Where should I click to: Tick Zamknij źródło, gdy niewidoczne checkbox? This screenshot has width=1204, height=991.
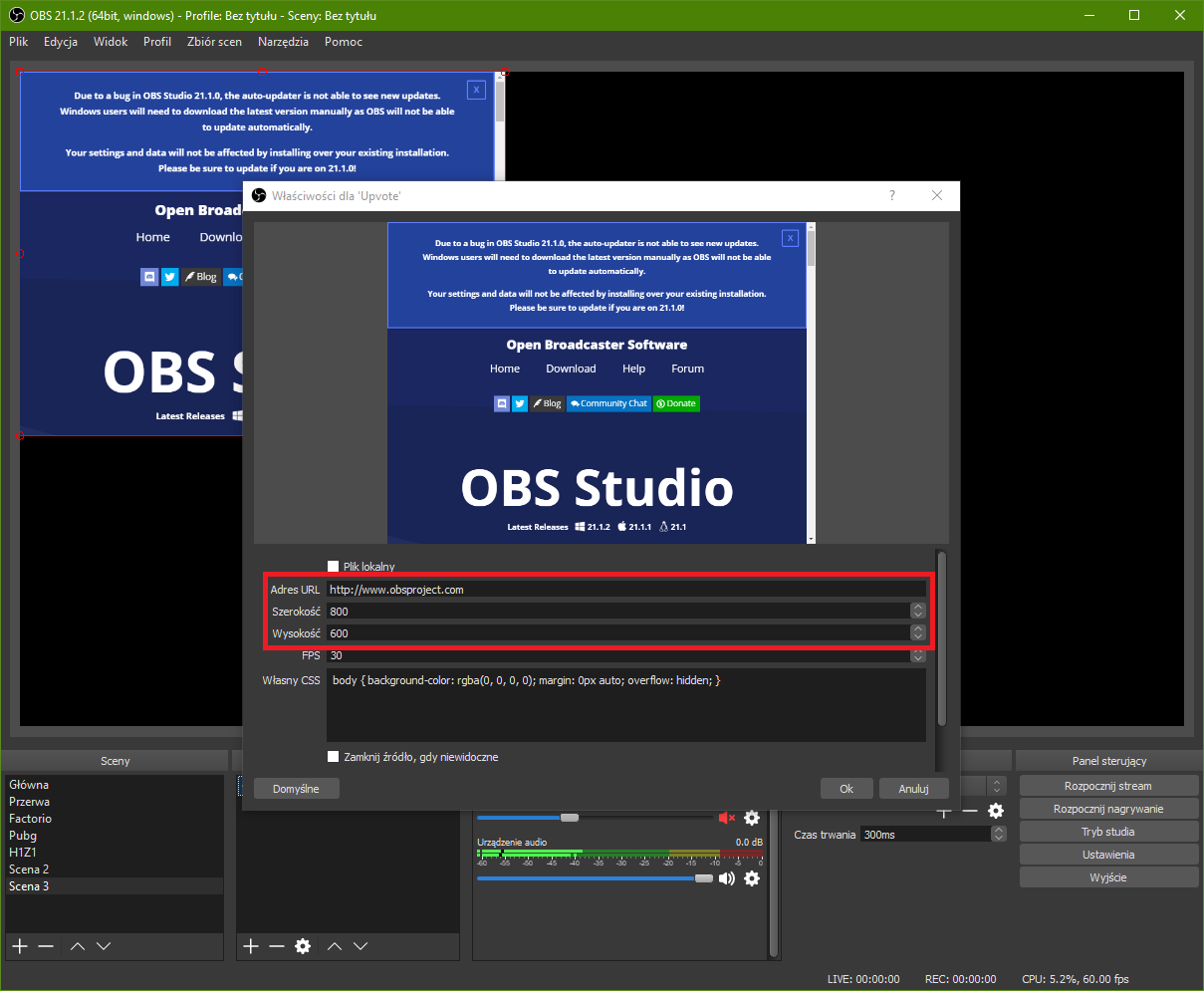tap(334, 757)
